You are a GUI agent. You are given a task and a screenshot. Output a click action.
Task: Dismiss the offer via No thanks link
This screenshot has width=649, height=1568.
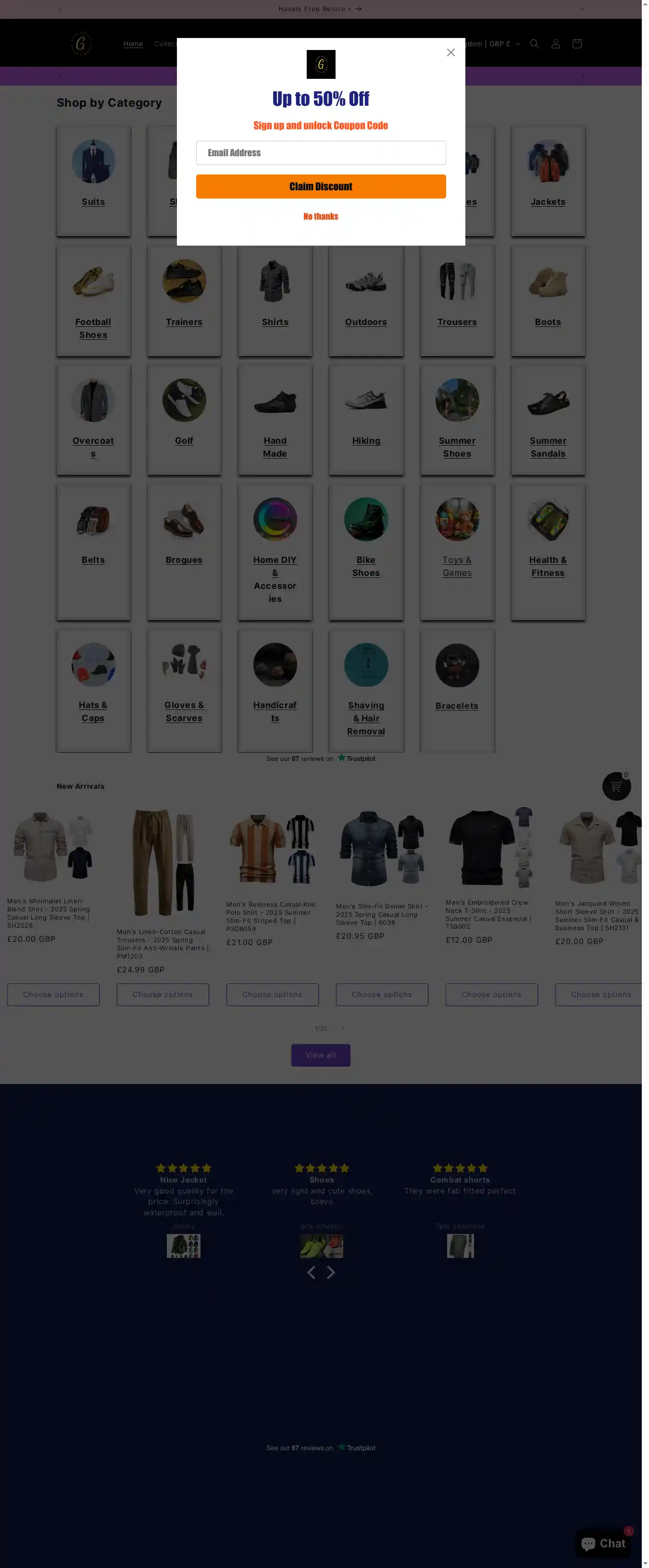[x=321, y=216]
